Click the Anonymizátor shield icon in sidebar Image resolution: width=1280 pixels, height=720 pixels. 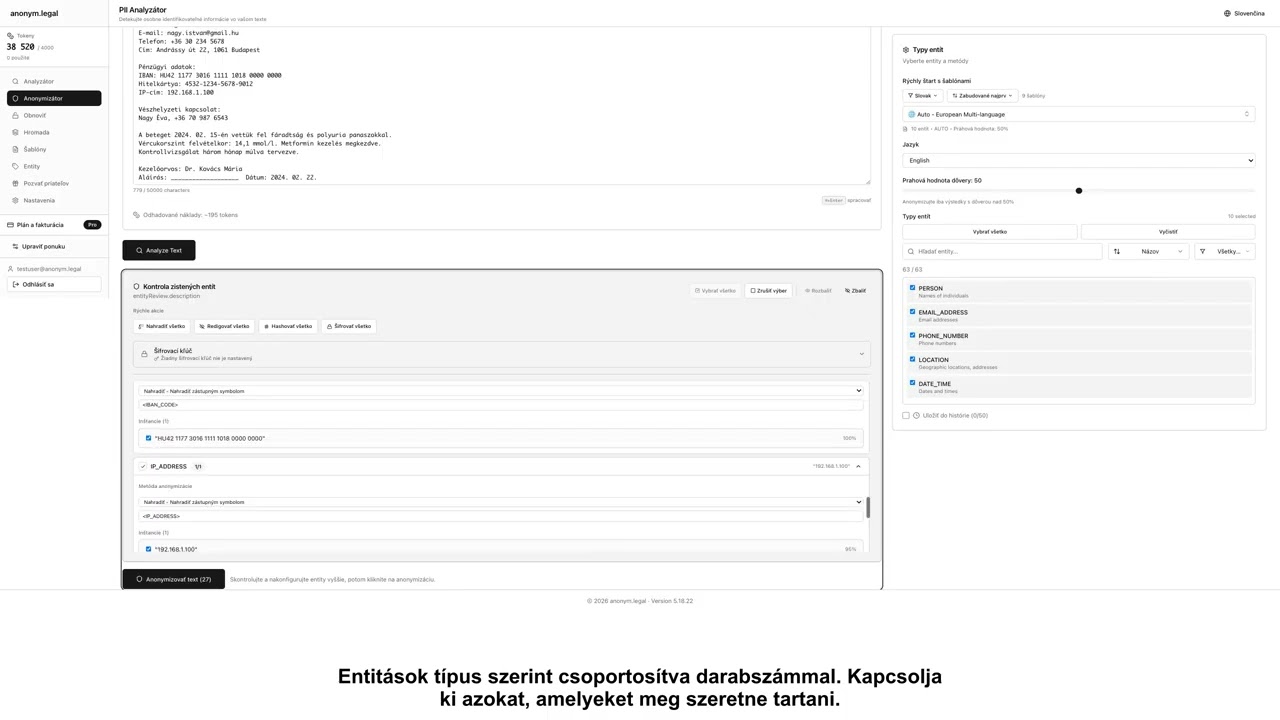click(15, 98)
